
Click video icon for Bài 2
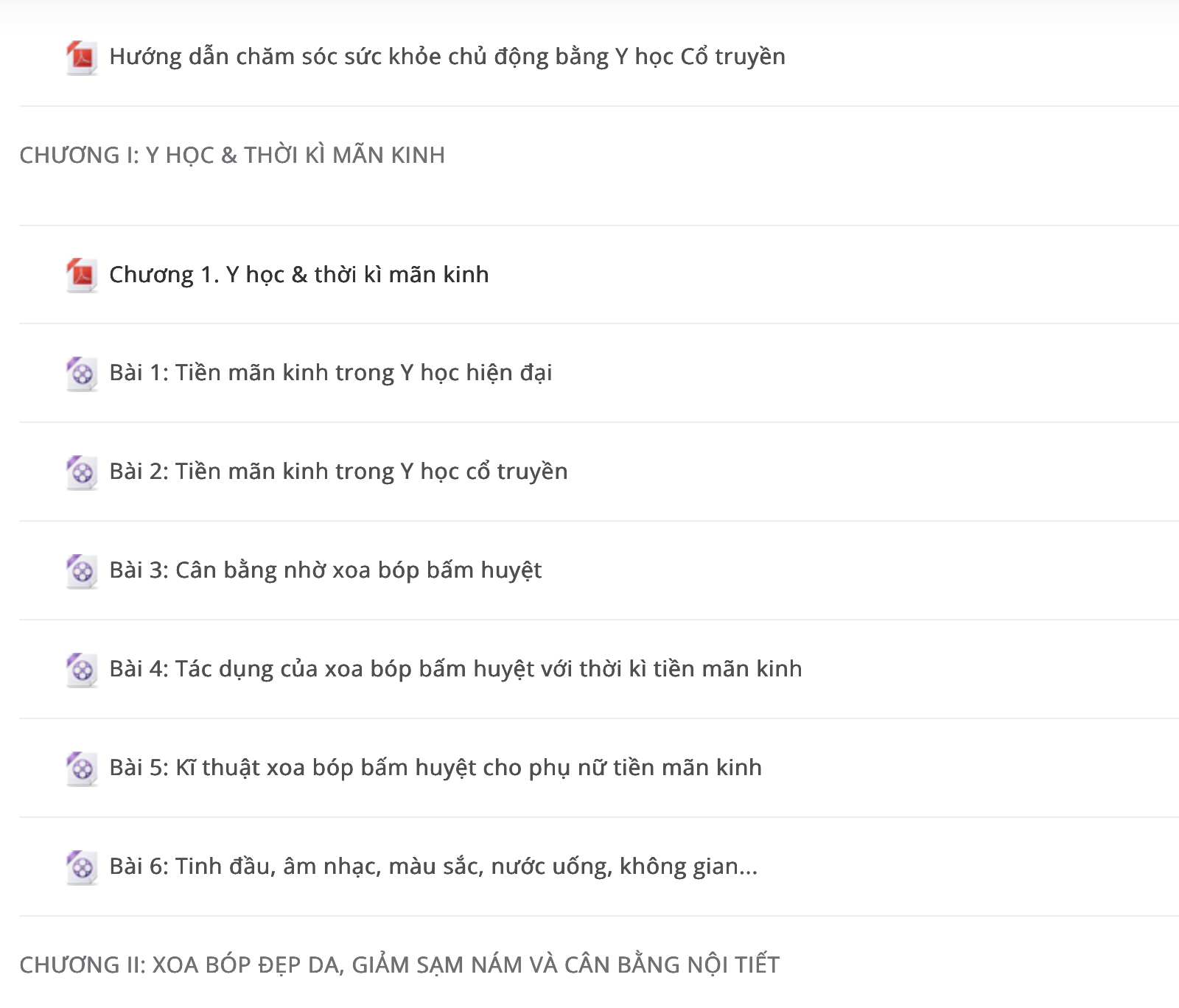[82, 472]
